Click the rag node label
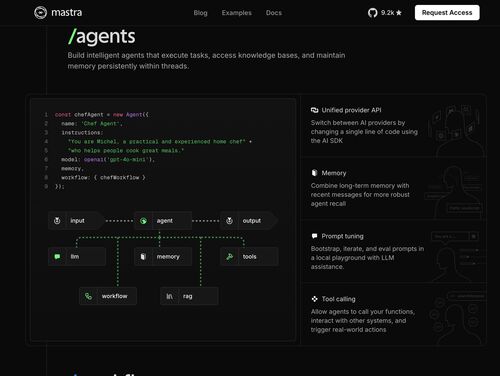This screenshot has width=500, height=376. tap(187, 296)
